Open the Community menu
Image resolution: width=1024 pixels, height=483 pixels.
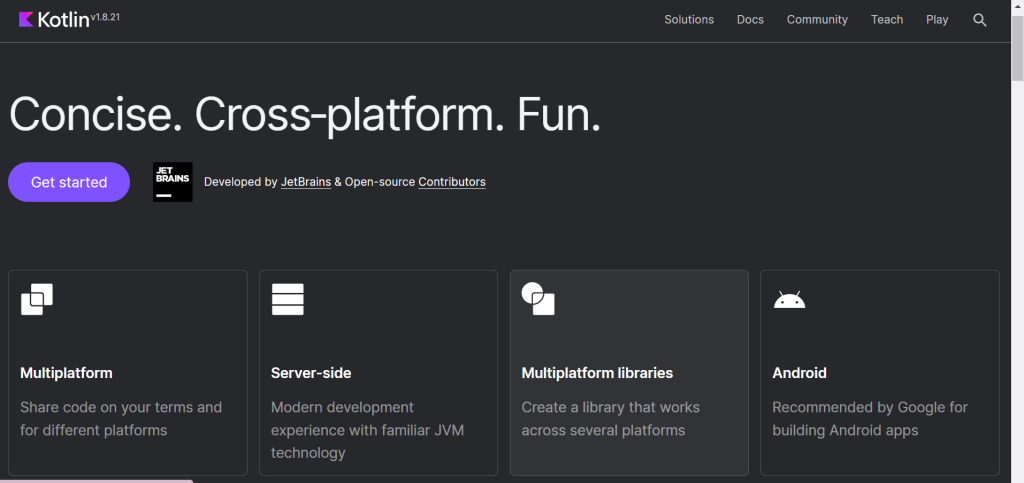point(817,20)
